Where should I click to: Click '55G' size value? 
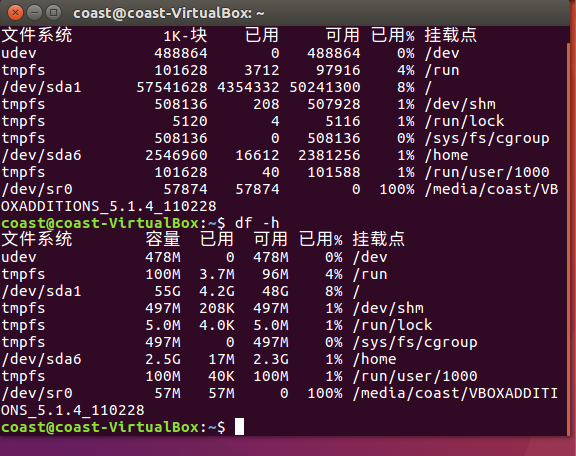pos(168,291)
